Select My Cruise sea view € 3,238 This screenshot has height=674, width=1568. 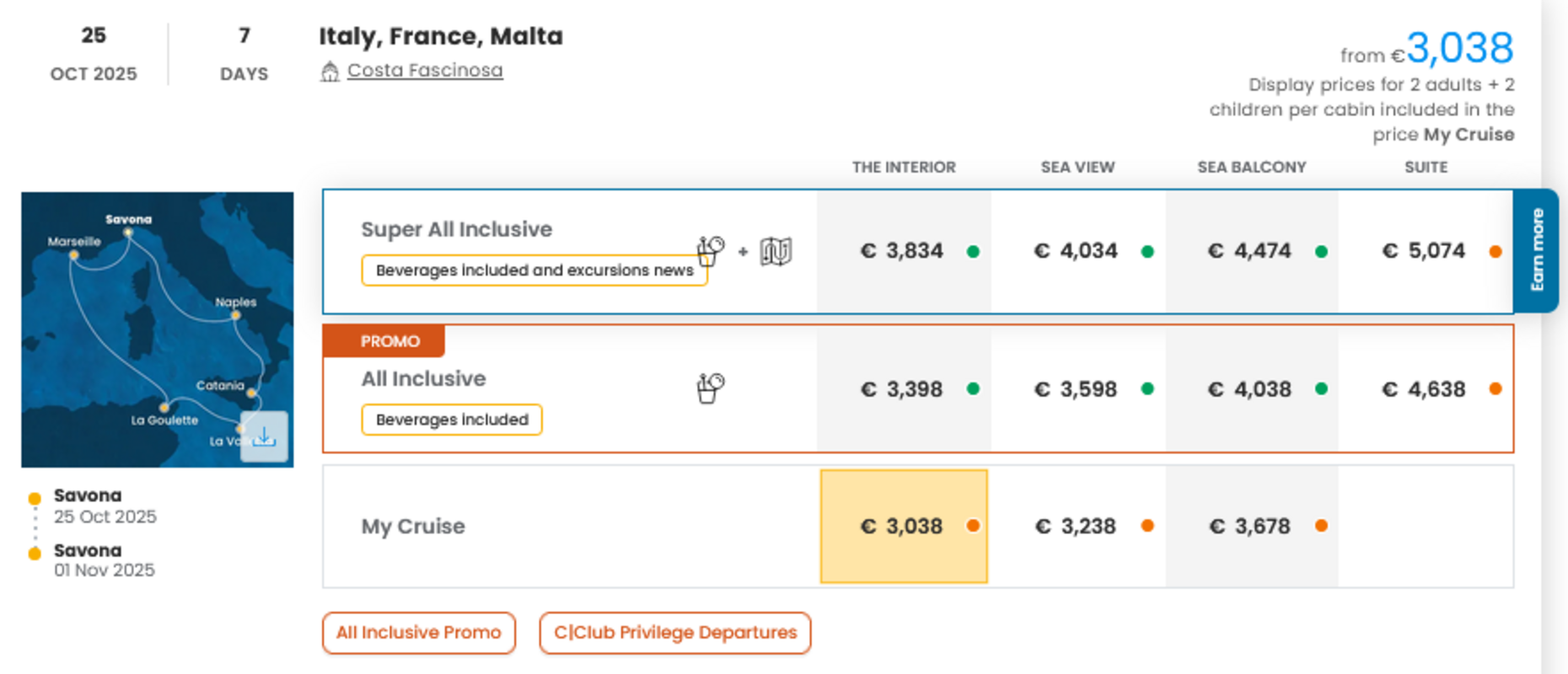pos(1076,527)
